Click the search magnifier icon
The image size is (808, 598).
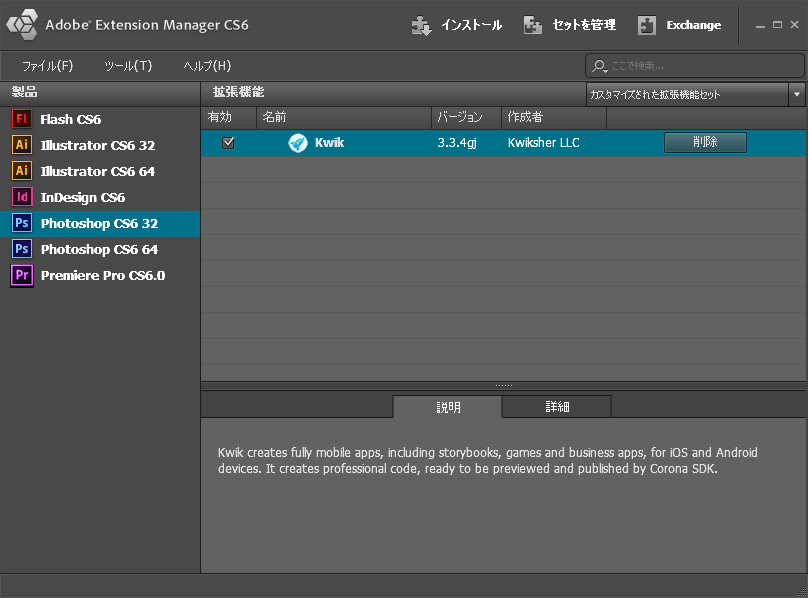pyautogui.click(x=599, y=66)
